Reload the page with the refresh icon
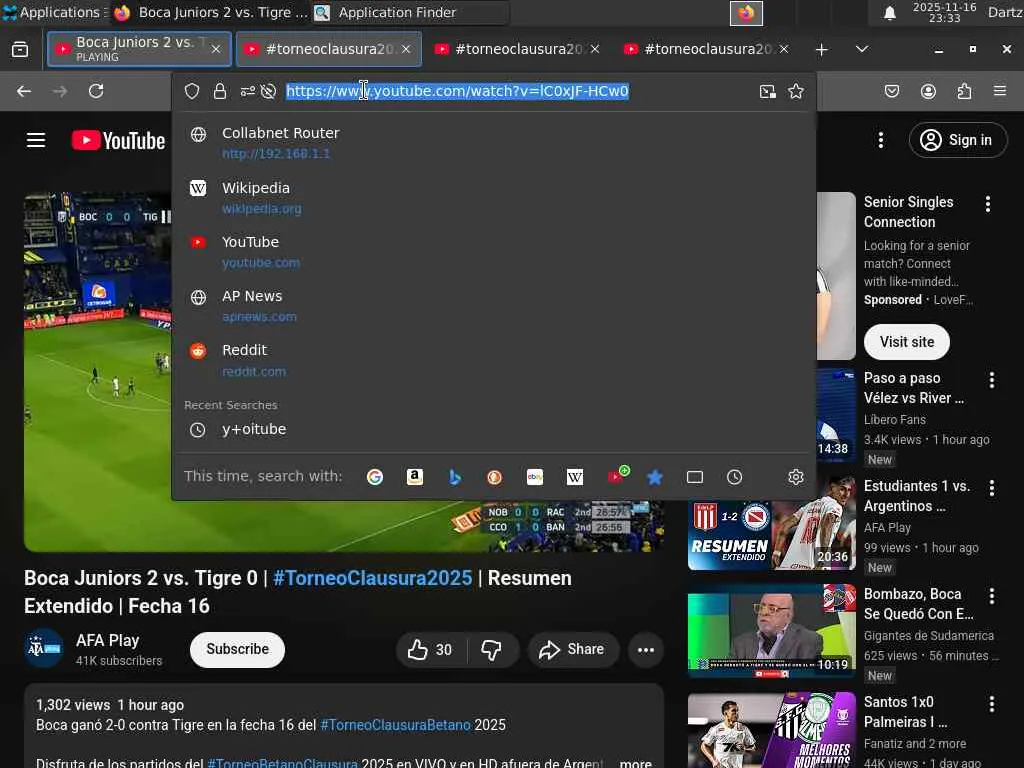Viewport: 1024px width, 768px height. (96, 91)
